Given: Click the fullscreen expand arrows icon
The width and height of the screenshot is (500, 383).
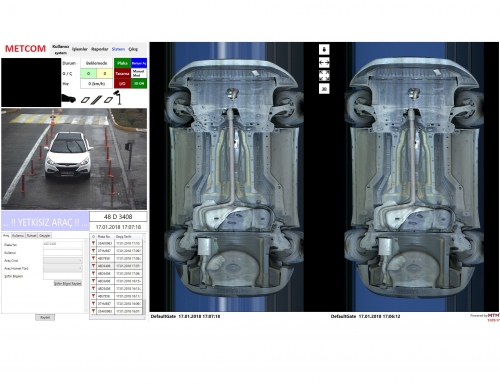Looking at the screenshot, I should 324,76.
